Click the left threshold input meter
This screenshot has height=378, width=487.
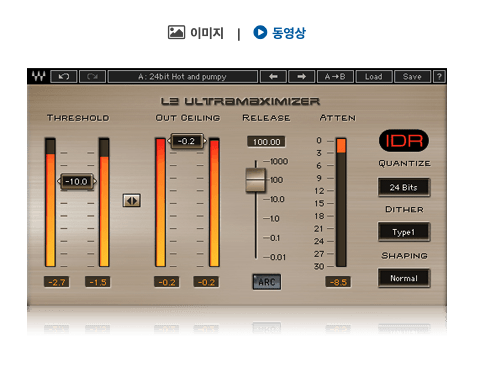click(x=50, y=202)
